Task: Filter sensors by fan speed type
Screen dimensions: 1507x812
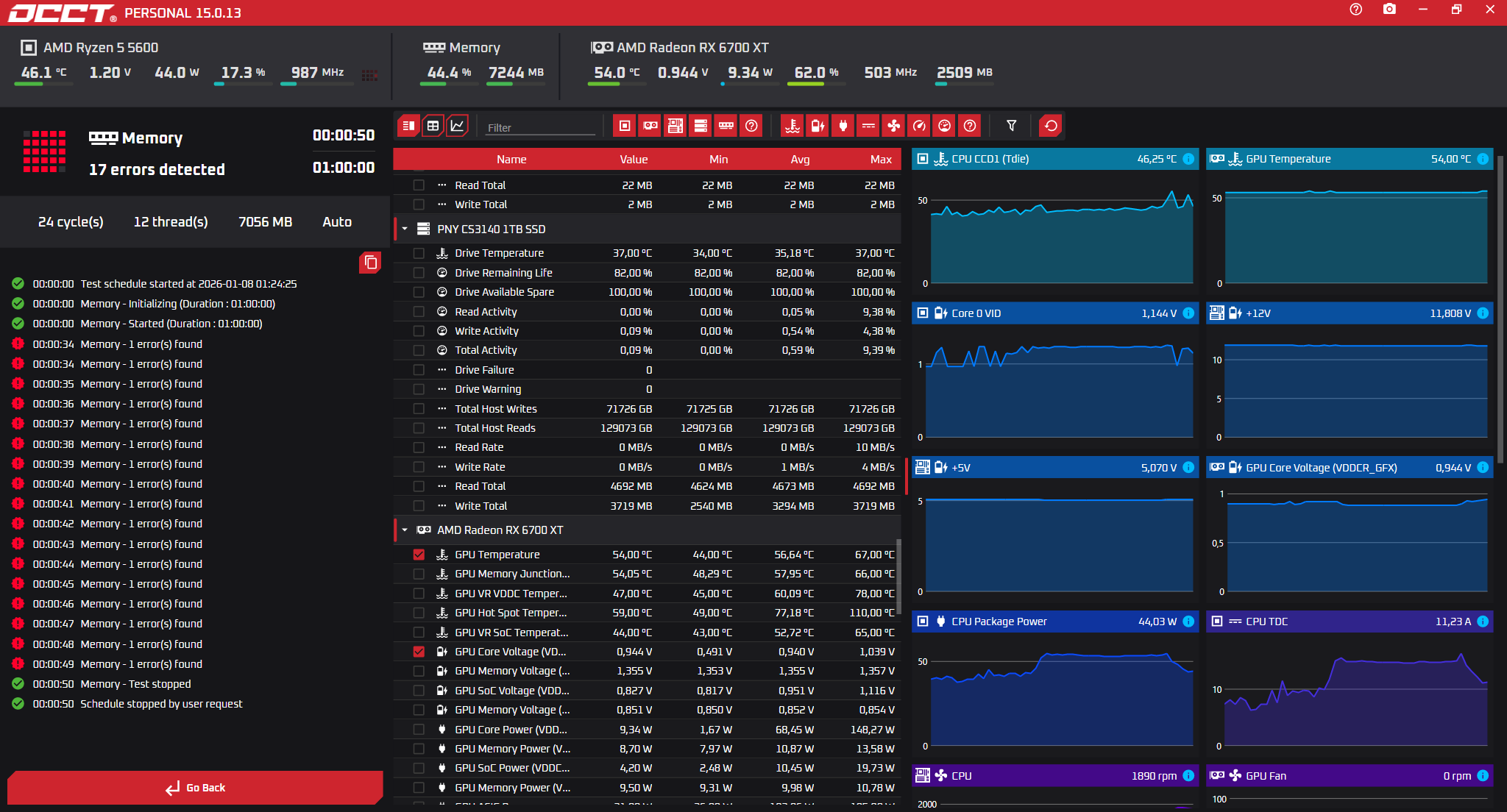Action: point(894,126)
